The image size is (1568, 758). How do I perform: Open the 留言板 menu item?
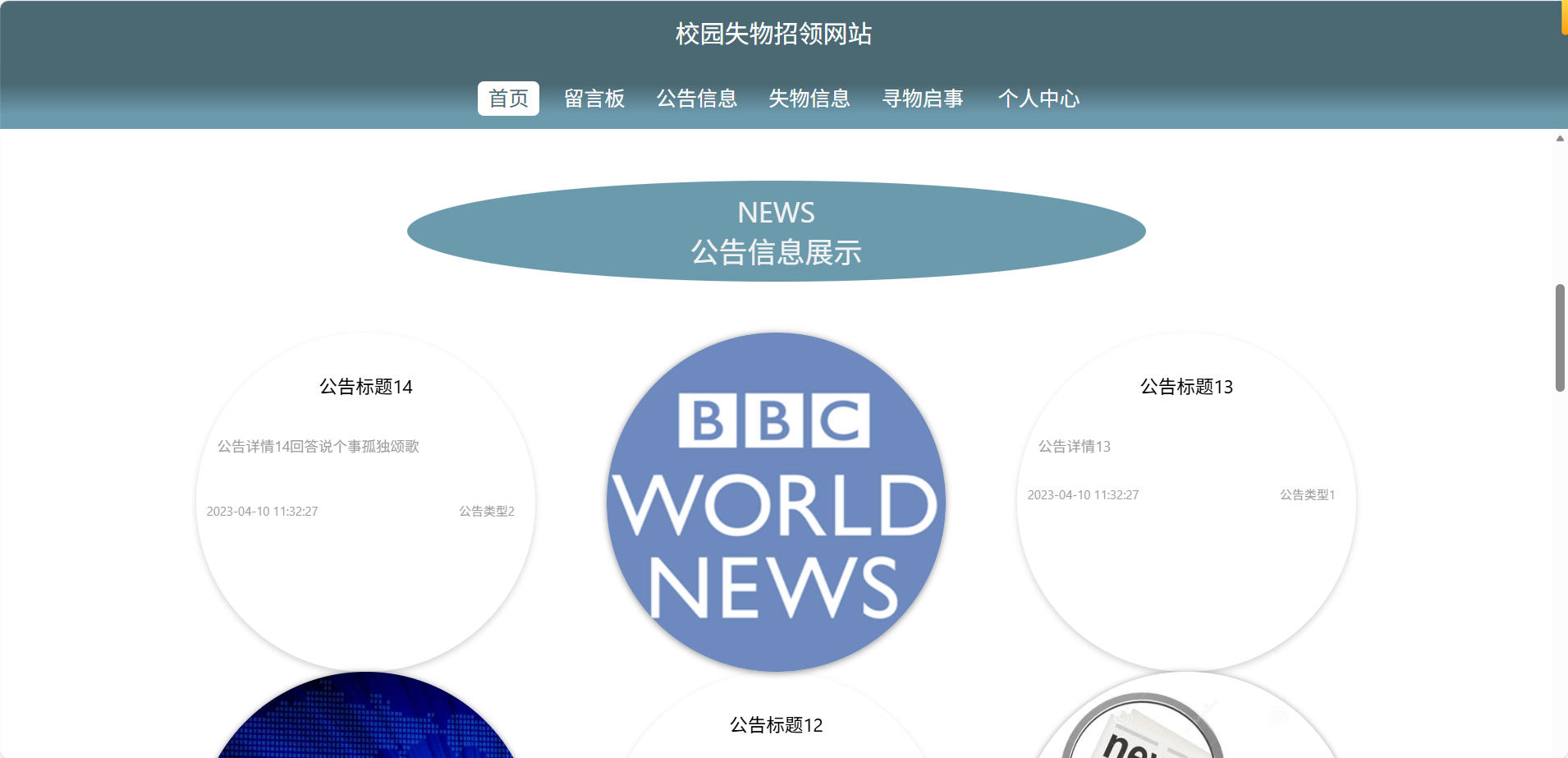(x=594, y=99)
